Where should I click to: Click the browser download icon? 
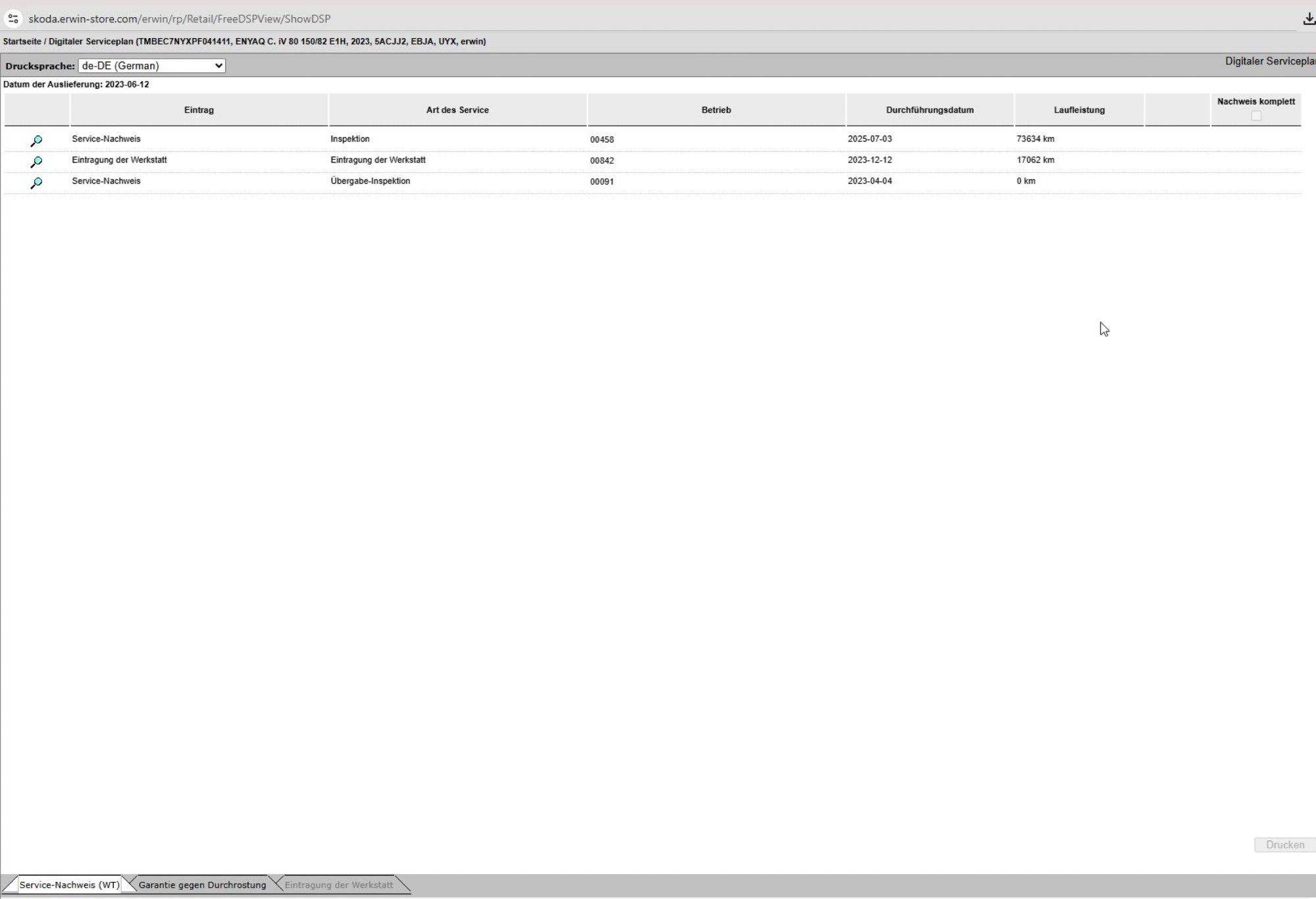1309,18
